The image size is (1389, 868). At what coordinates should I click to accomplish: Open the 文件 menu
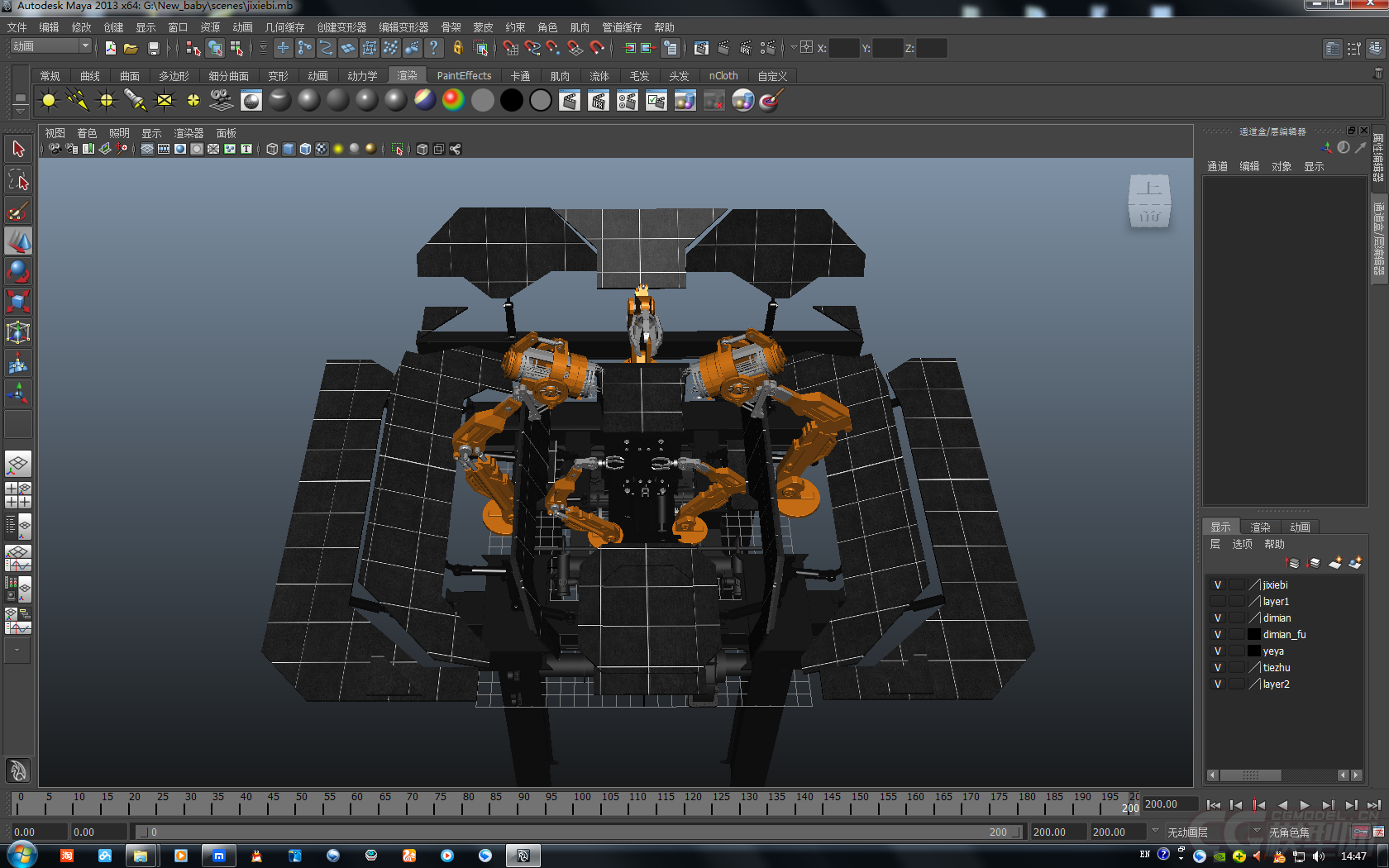click(17, 27)
